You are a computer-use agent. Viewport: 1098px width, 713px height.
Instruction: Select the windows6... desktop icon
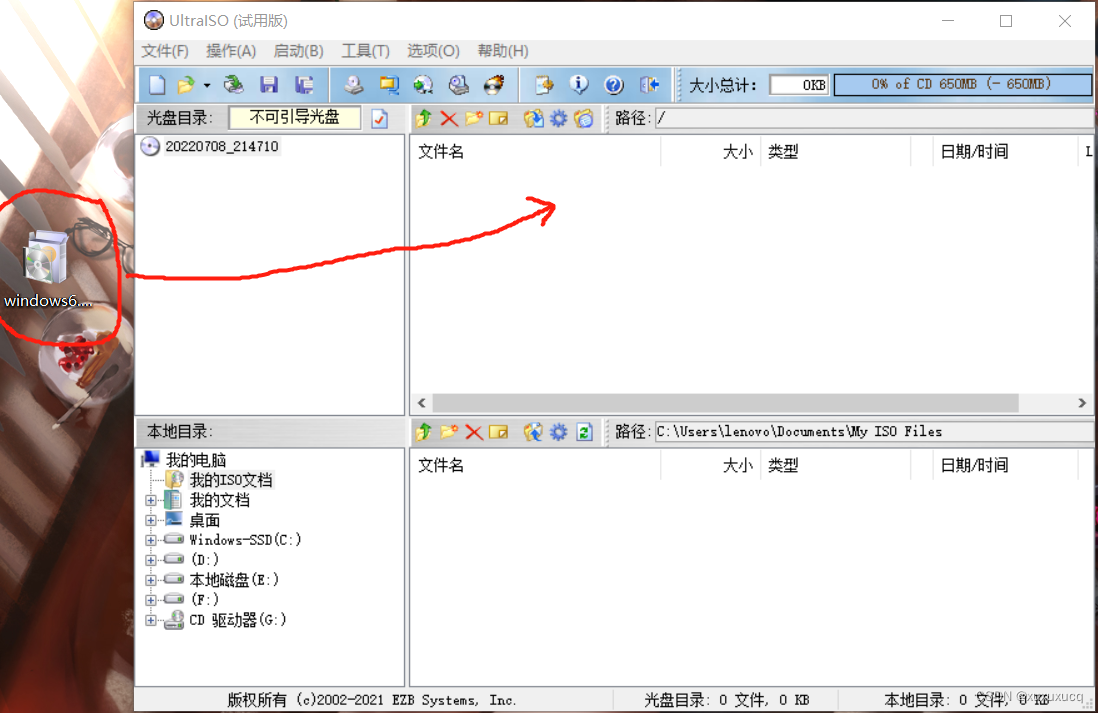tap(47, 270)
